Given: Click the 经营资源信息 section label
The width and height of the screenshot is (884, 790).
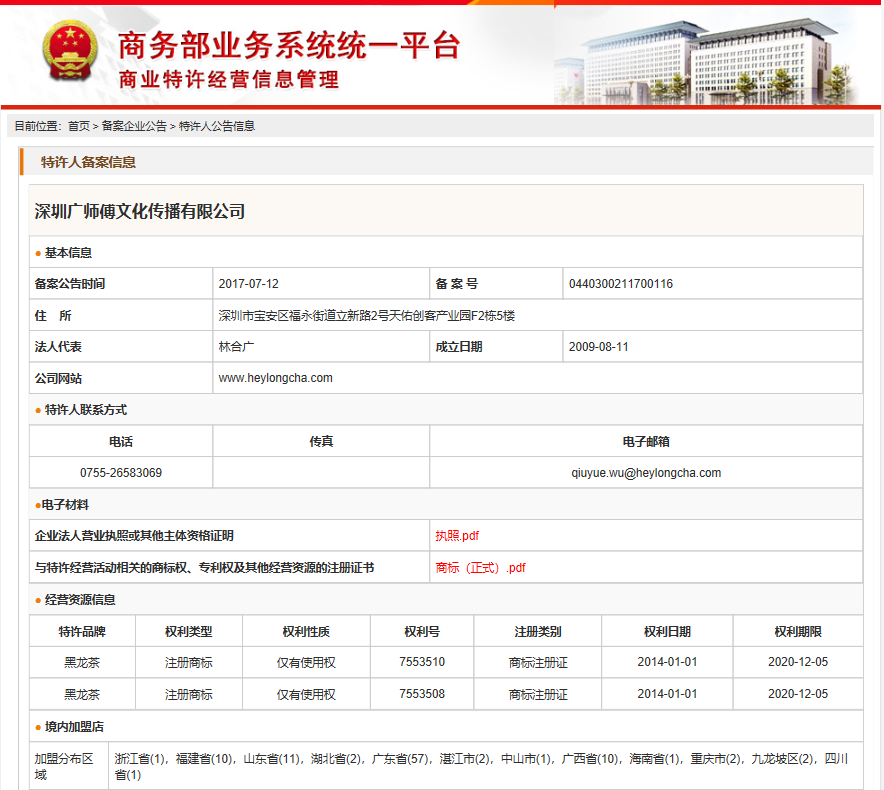Looking at the screenshot, I should 80,599.
